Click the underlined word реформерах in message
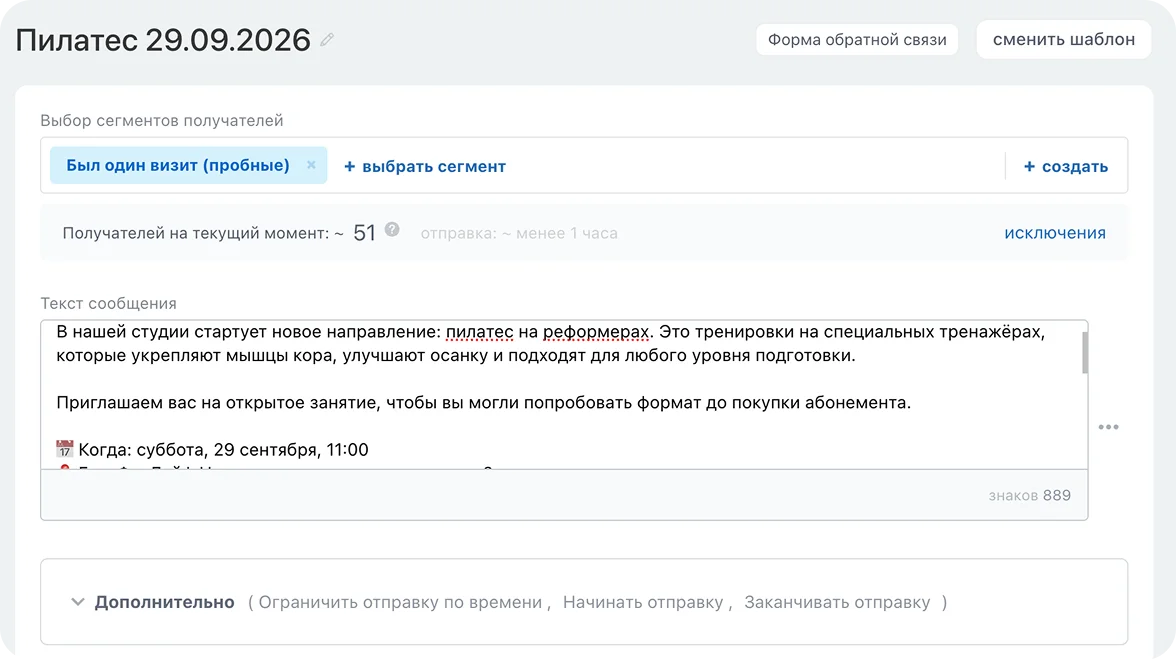The image size is (1176, 660). [x=596, y=332]
